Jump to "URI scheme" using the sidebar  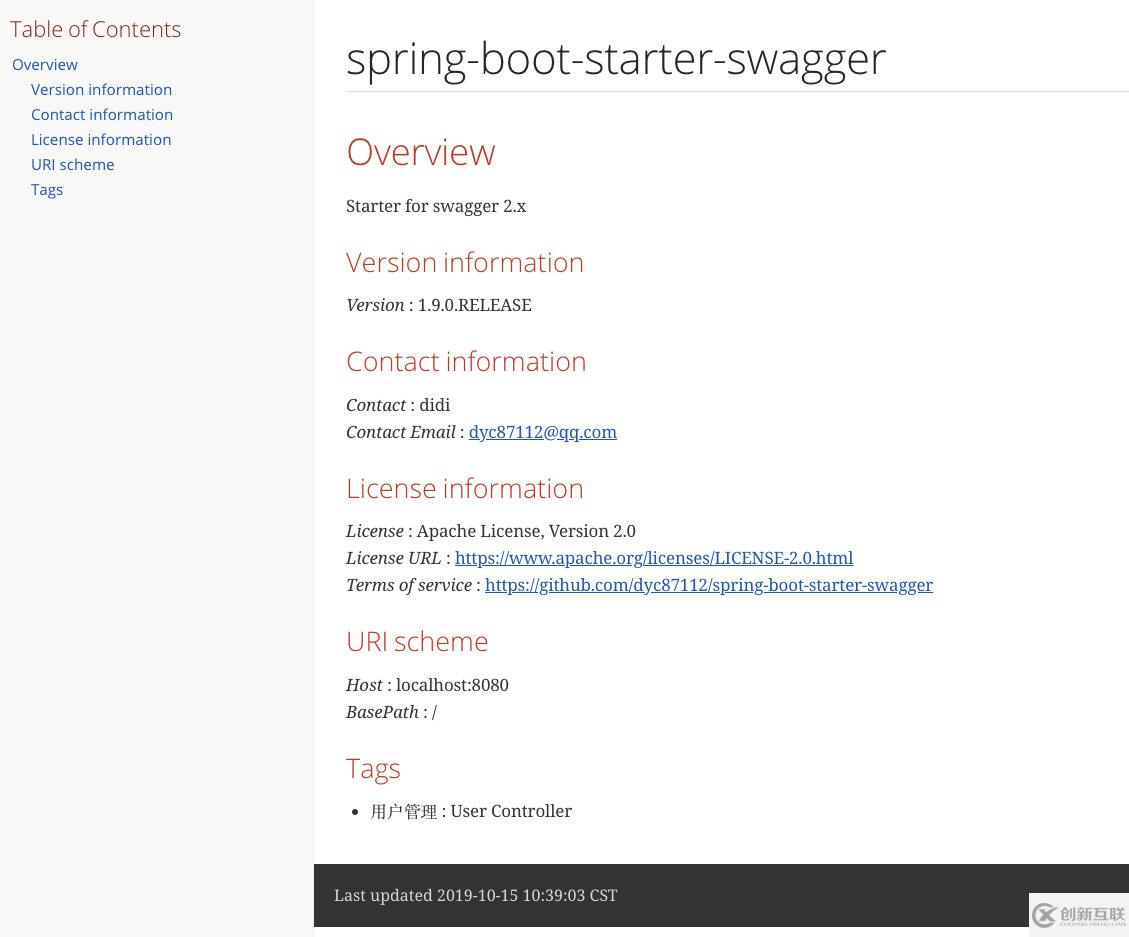pos(72,164)
